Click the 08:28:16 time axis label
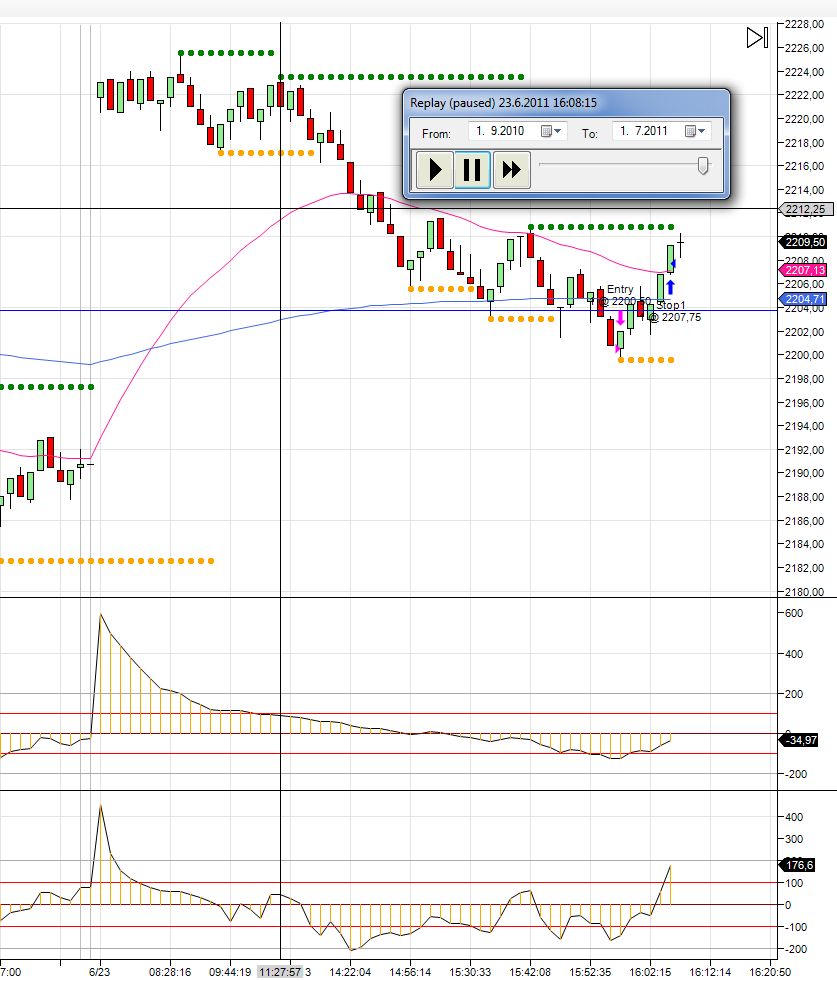The width and height of the screenshot is (837, 981). 170,972
